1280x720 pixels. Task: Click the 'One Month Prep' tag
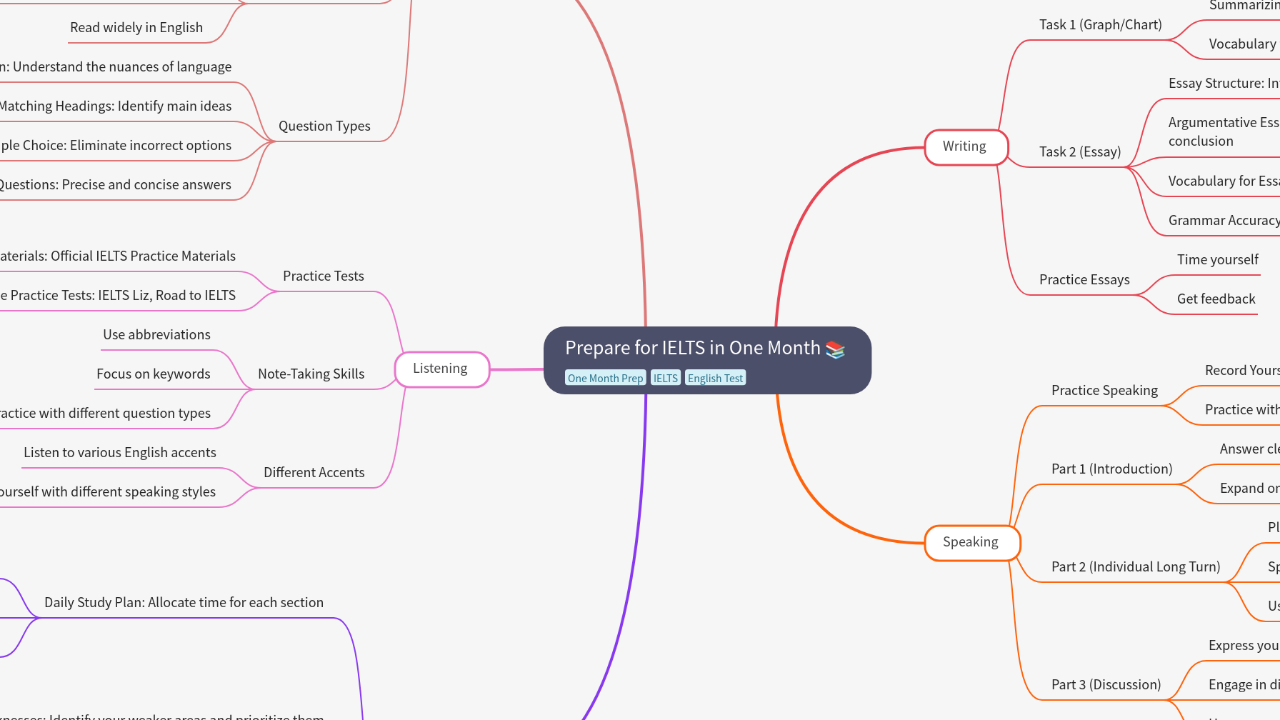(x=605, y=378)
